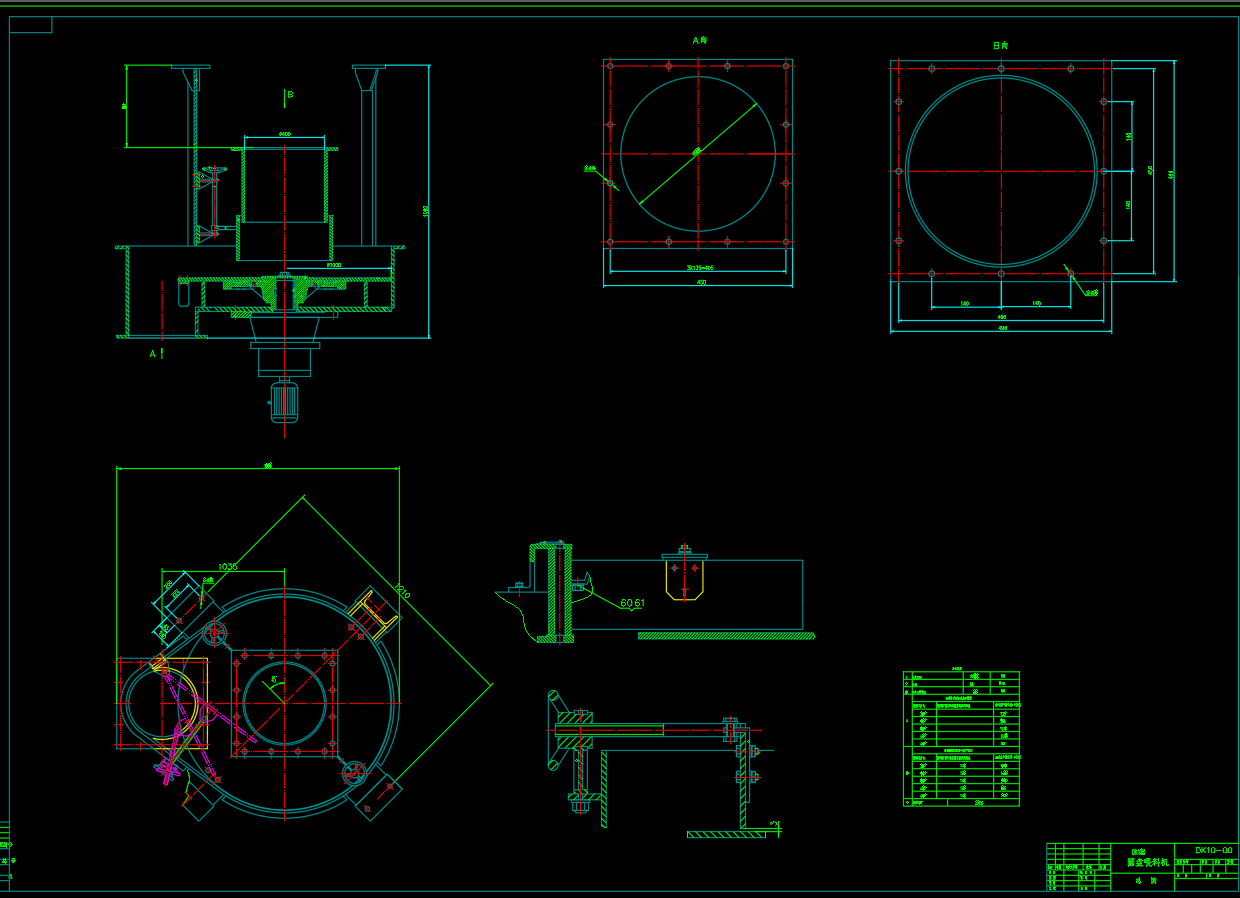Click the DK10-00 drawing number text
The height and width of the screenshot is (898, 1240).
pos(1213,851)
